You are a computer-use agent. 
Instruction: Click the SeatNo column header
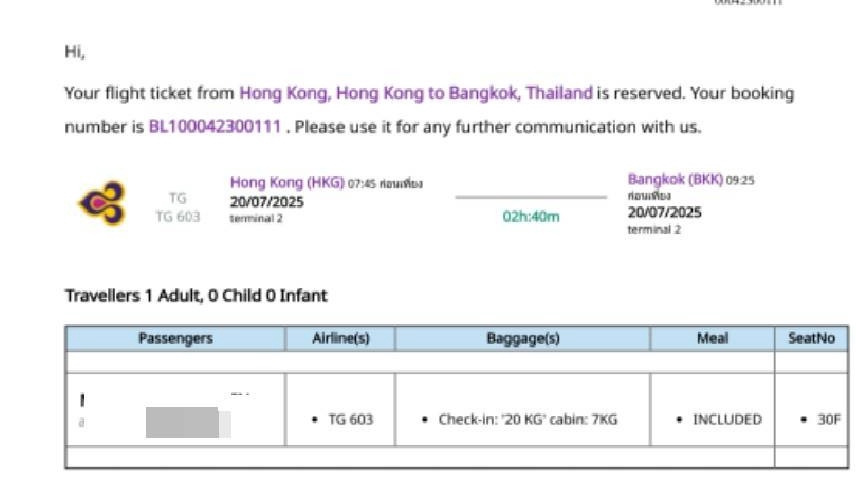(811, 339)
